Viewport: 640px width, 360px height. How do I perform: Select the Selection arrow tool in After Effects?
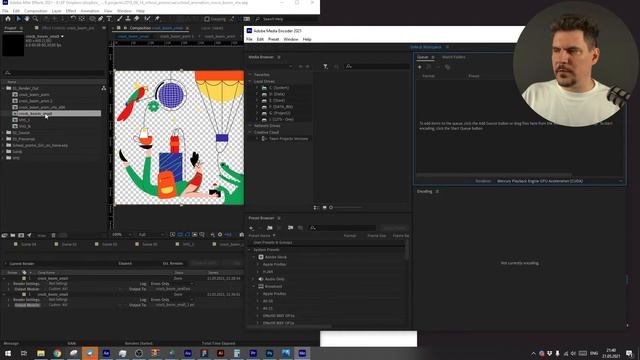tap(18, 19)
